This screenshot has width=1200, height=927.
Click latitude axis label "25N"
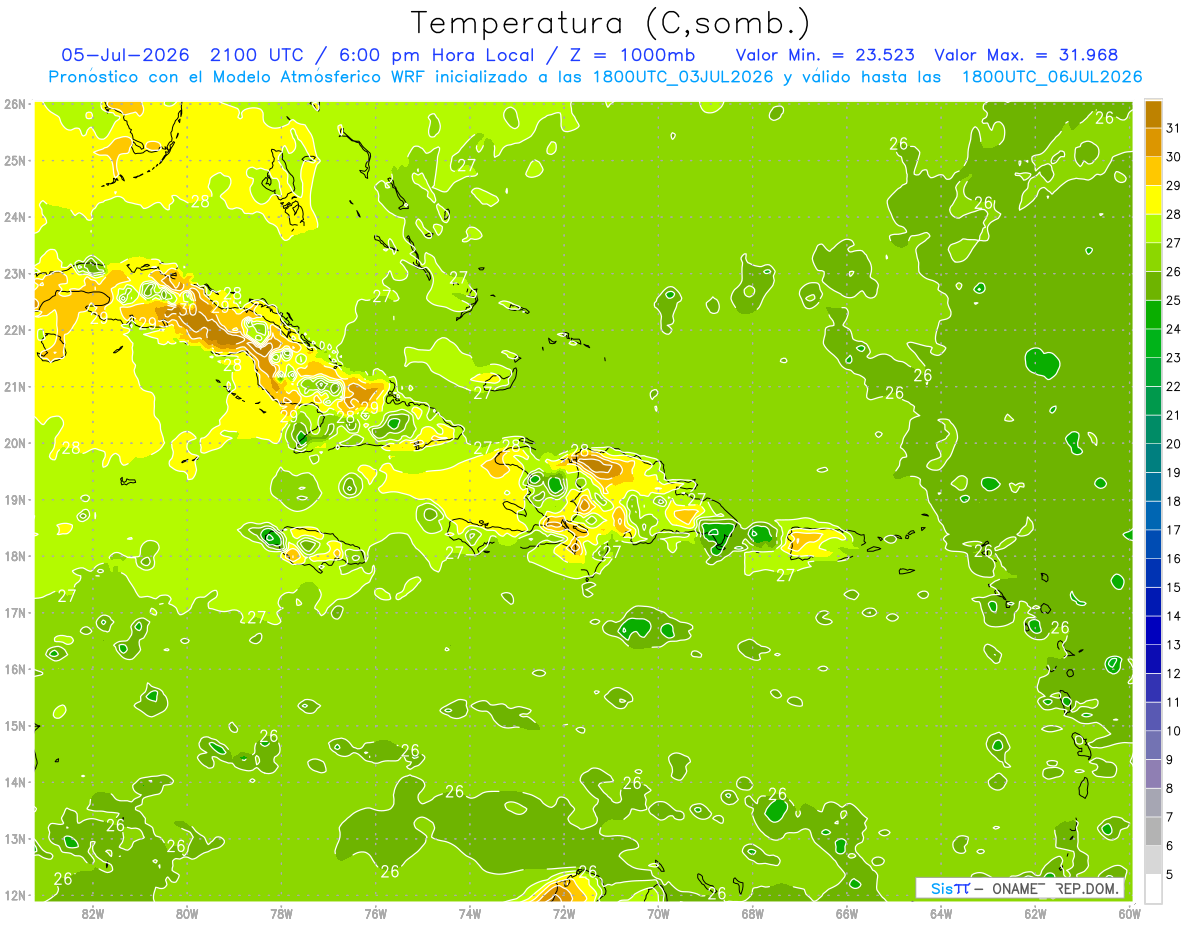pyautogui.click(x=15, y=160)
